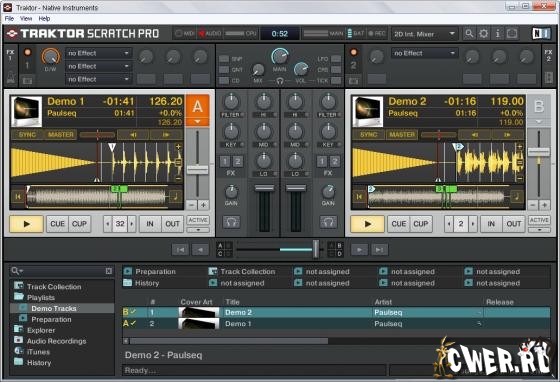Toggle Deck A headphone cue button

(231, 222)
